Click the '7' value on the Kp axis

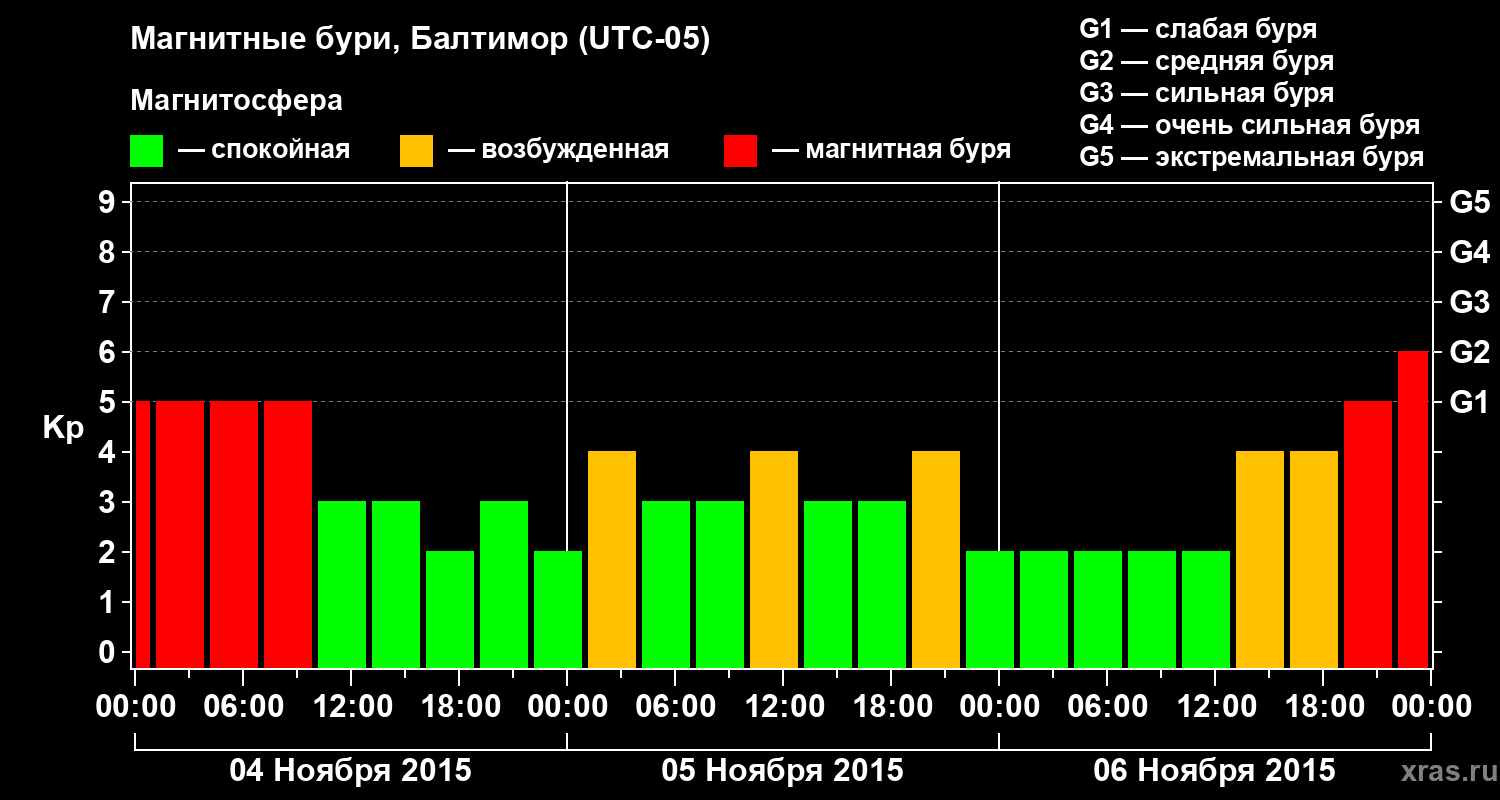[108, 302]
